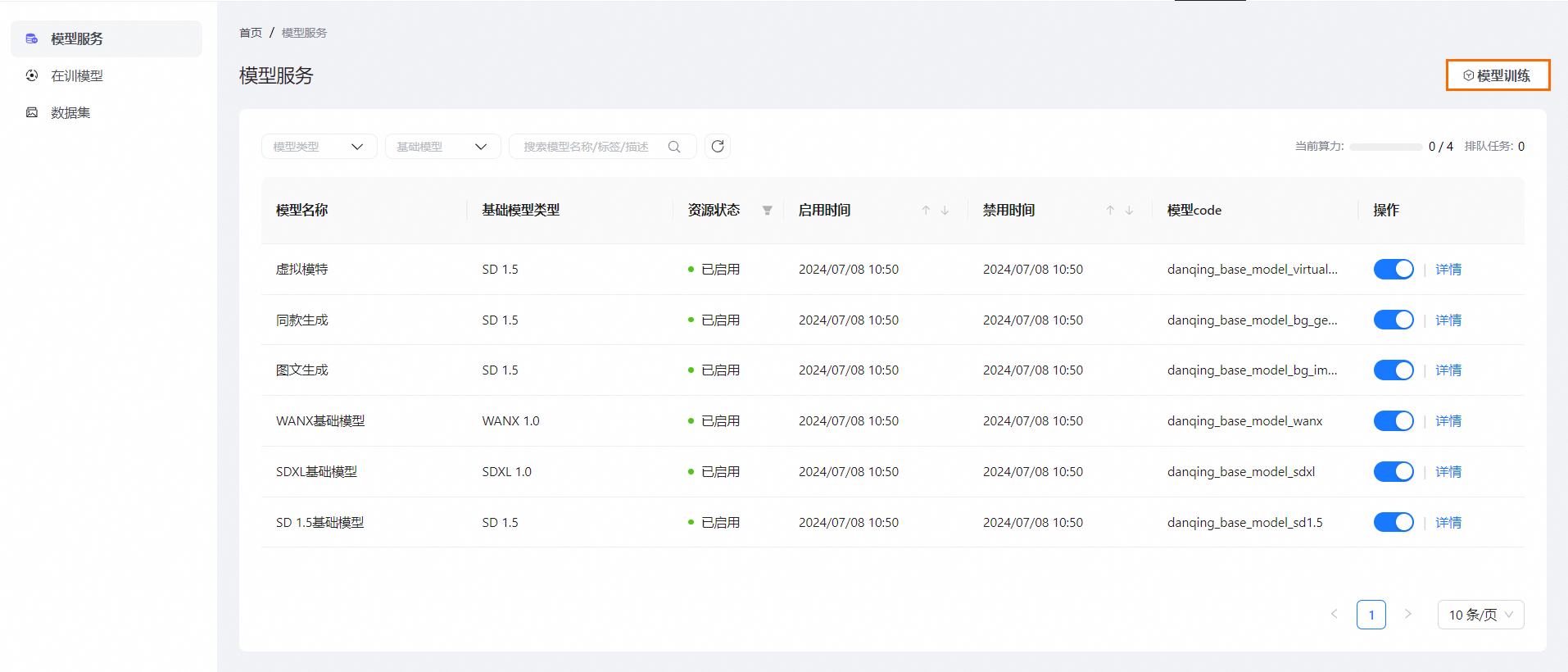Click the 首页 breadcrumb link

[x=251, y=33]
